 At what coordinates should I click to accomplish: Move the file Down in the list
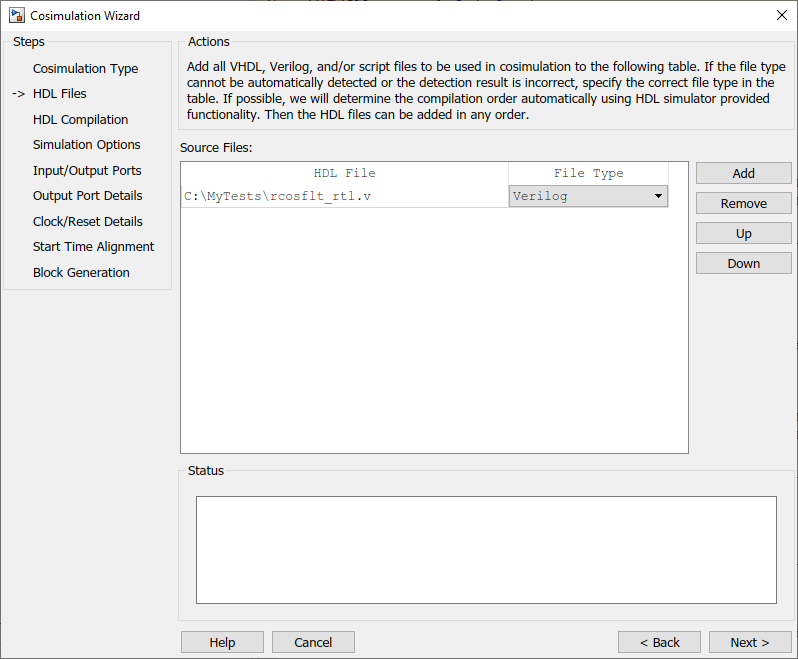click(x=743, y=263)
